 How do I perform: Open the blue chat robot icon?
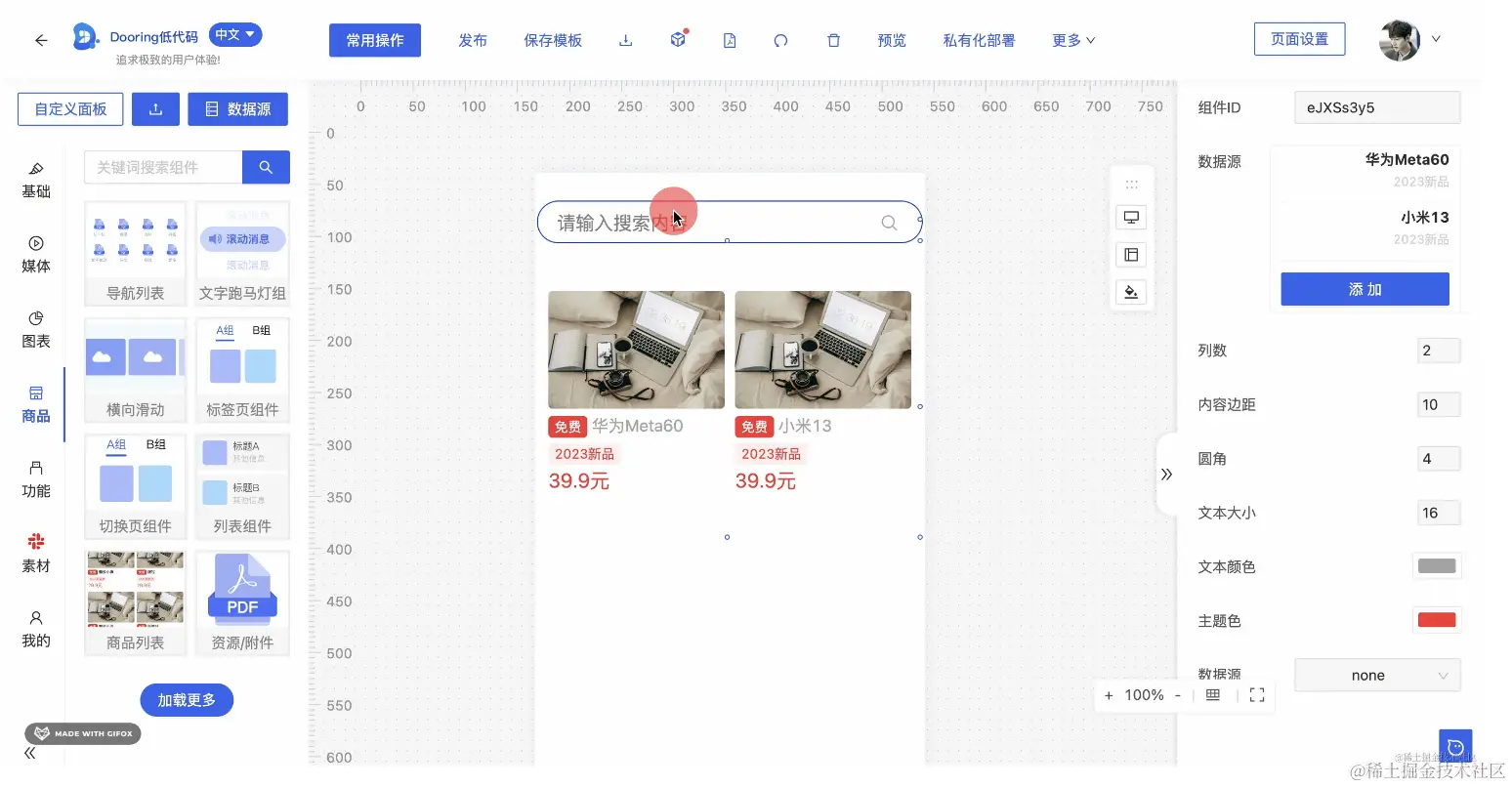[x=1455, y=747]
